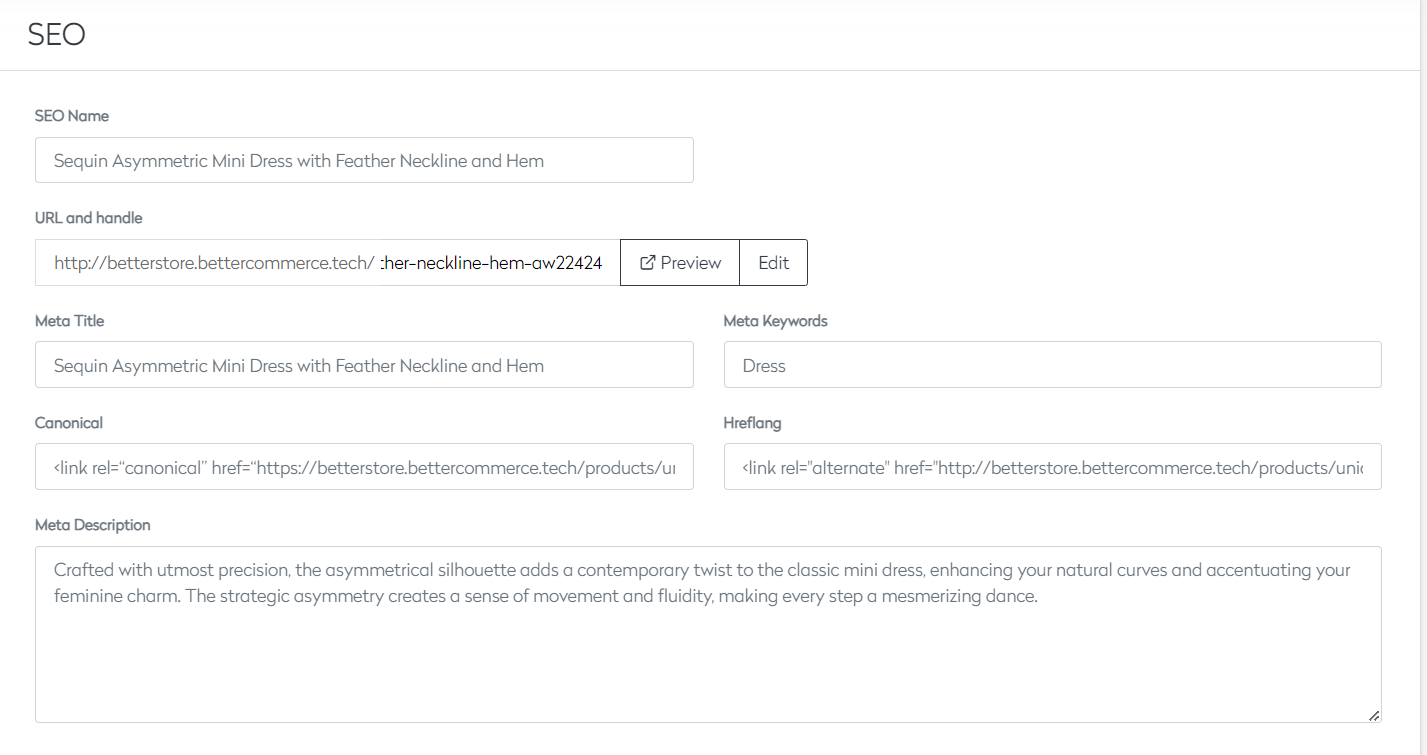1427x755 pixels.
Task: Click the Meta Description resize handle
Action: point(1374,715)
